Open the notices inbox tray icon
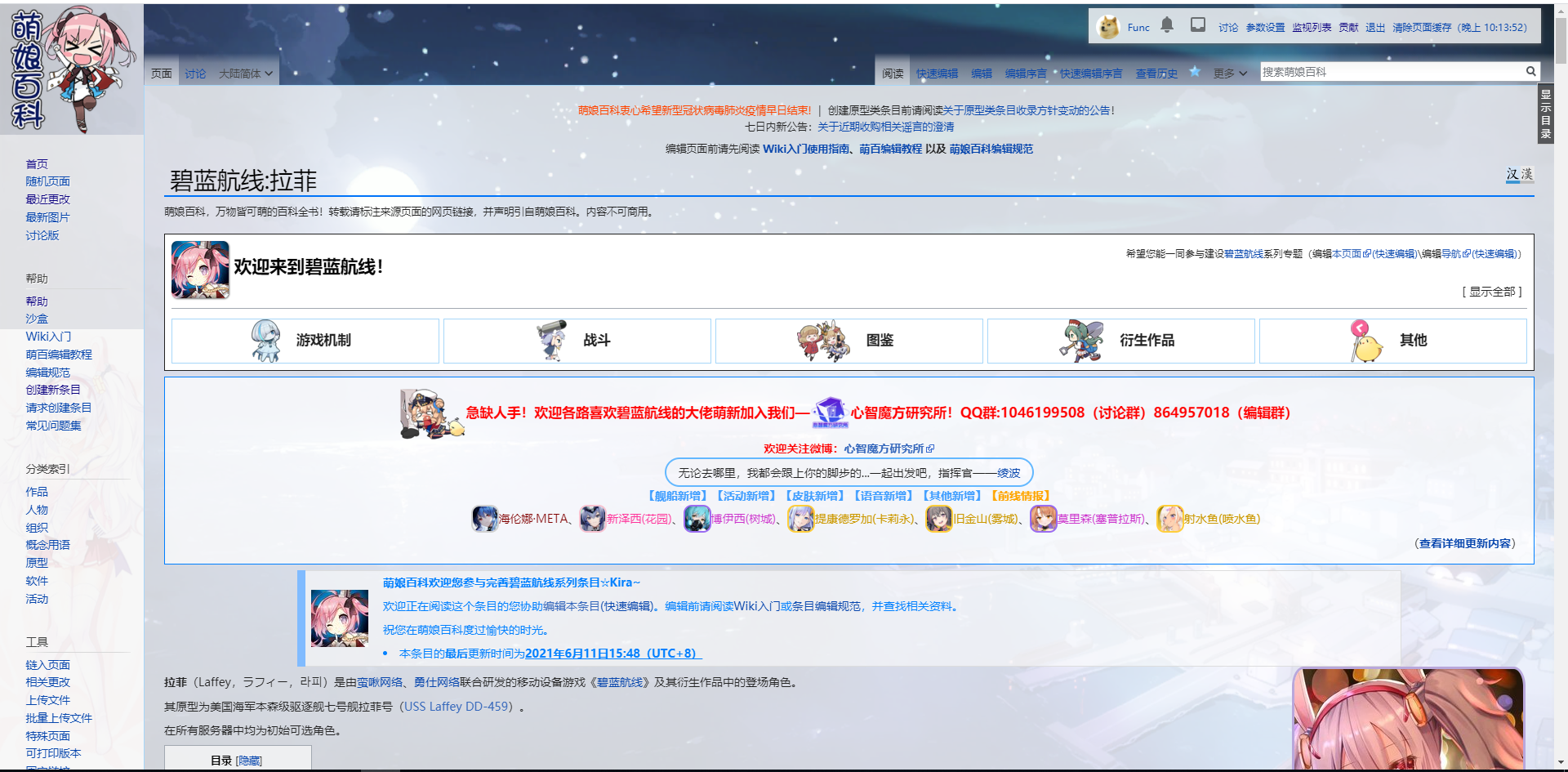This screenshot has height=772, width=1568. 1197,25
